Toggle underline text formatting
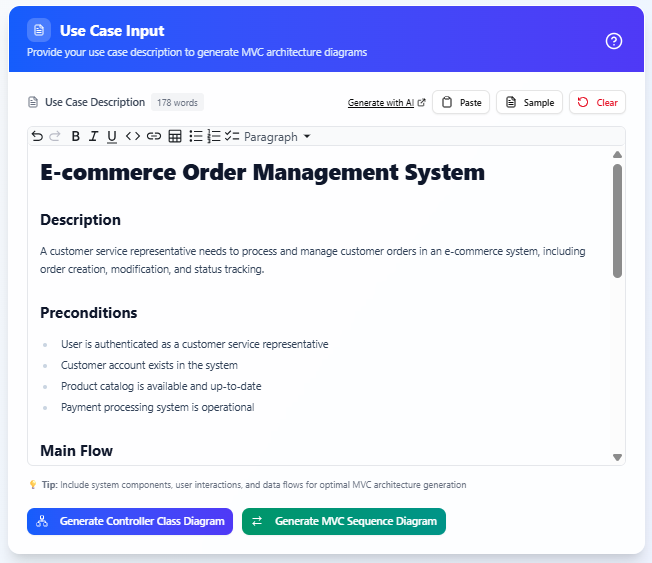 112,136
